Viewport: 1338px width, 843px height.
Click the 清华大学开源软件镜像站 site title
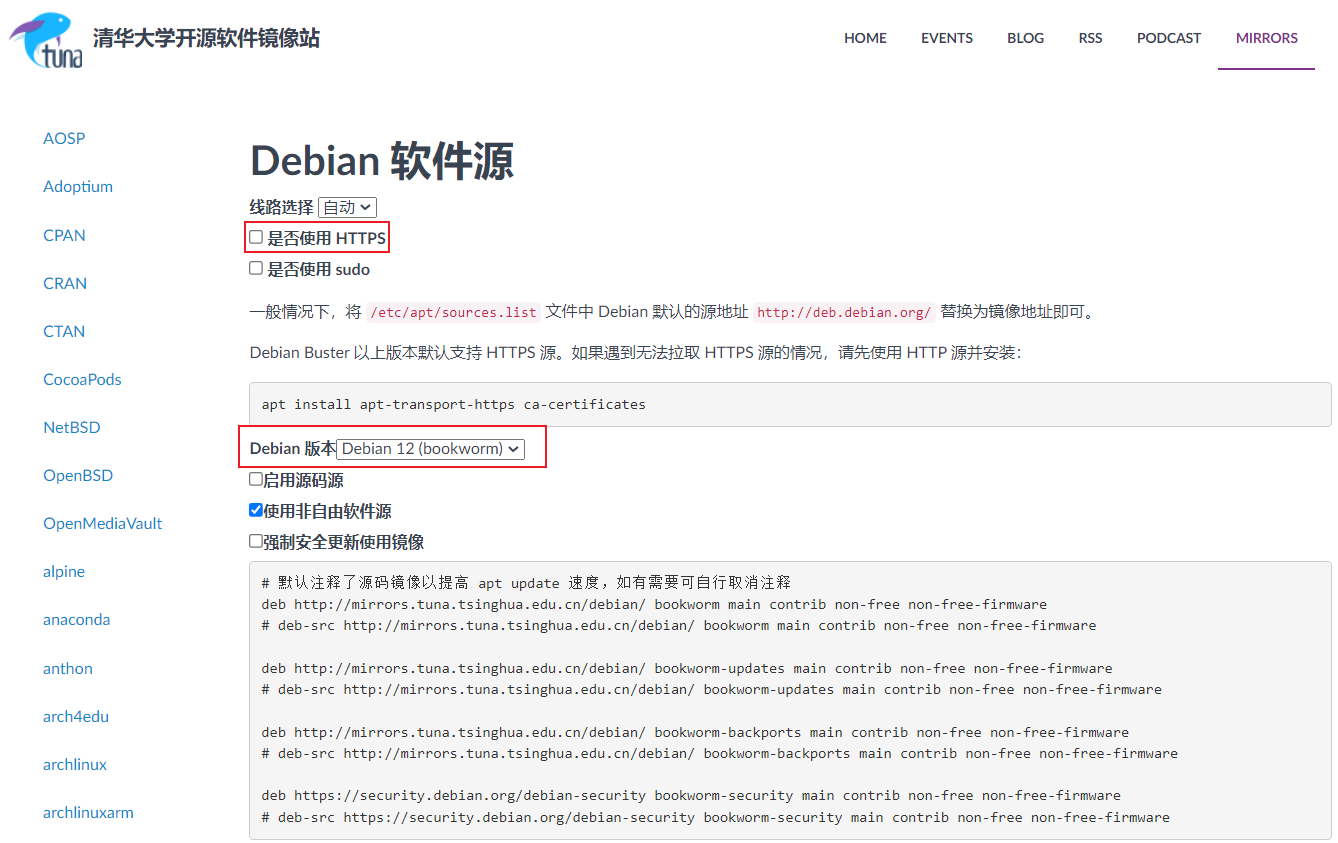pos(206,38)
